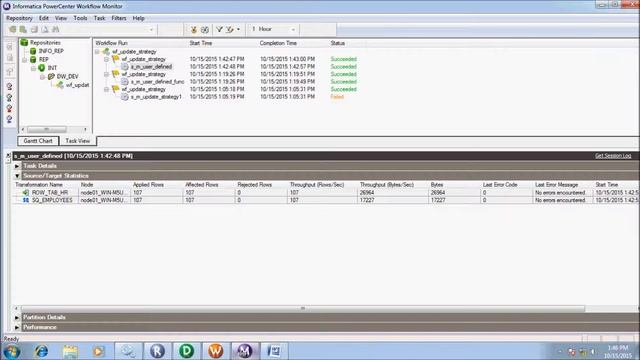Select the wf_updat workflow icon in the navigator
The width and height of the screenshot is (640, 360).
[x=60, y=85]
